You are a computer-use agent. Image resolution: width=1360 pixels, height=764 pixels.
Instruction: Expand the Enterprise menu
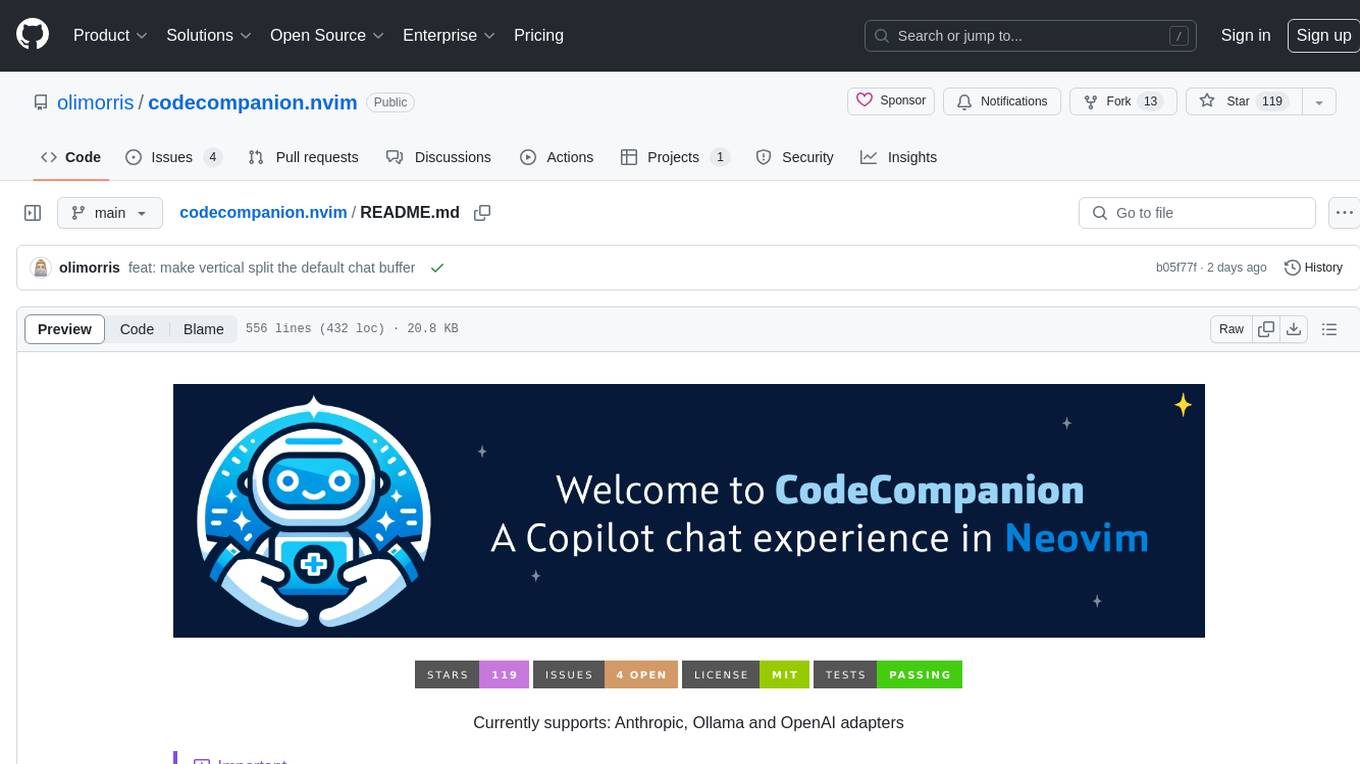click(449, 35)
